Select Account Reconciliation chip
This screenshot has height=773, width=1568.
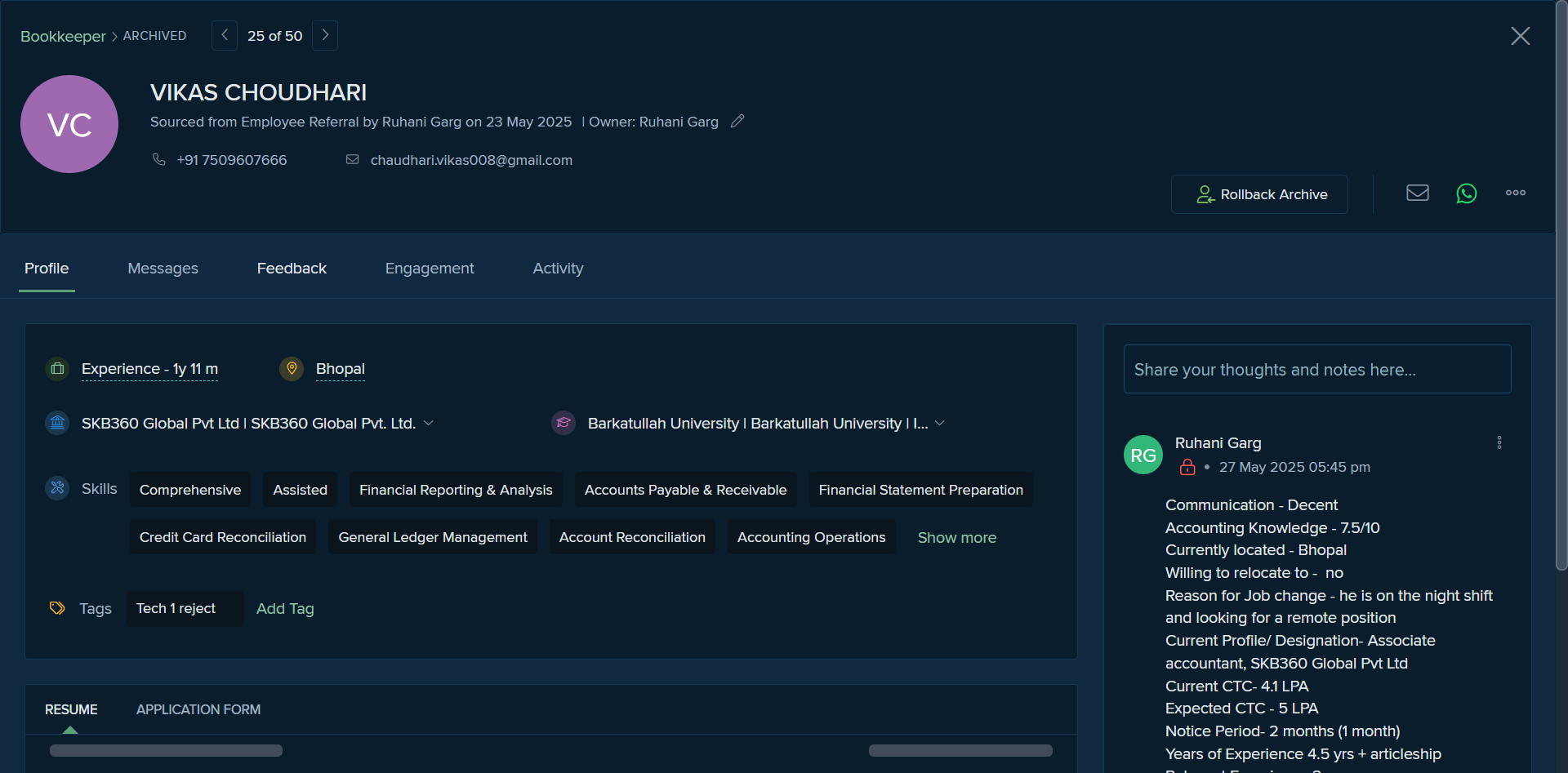pos(632,537)
